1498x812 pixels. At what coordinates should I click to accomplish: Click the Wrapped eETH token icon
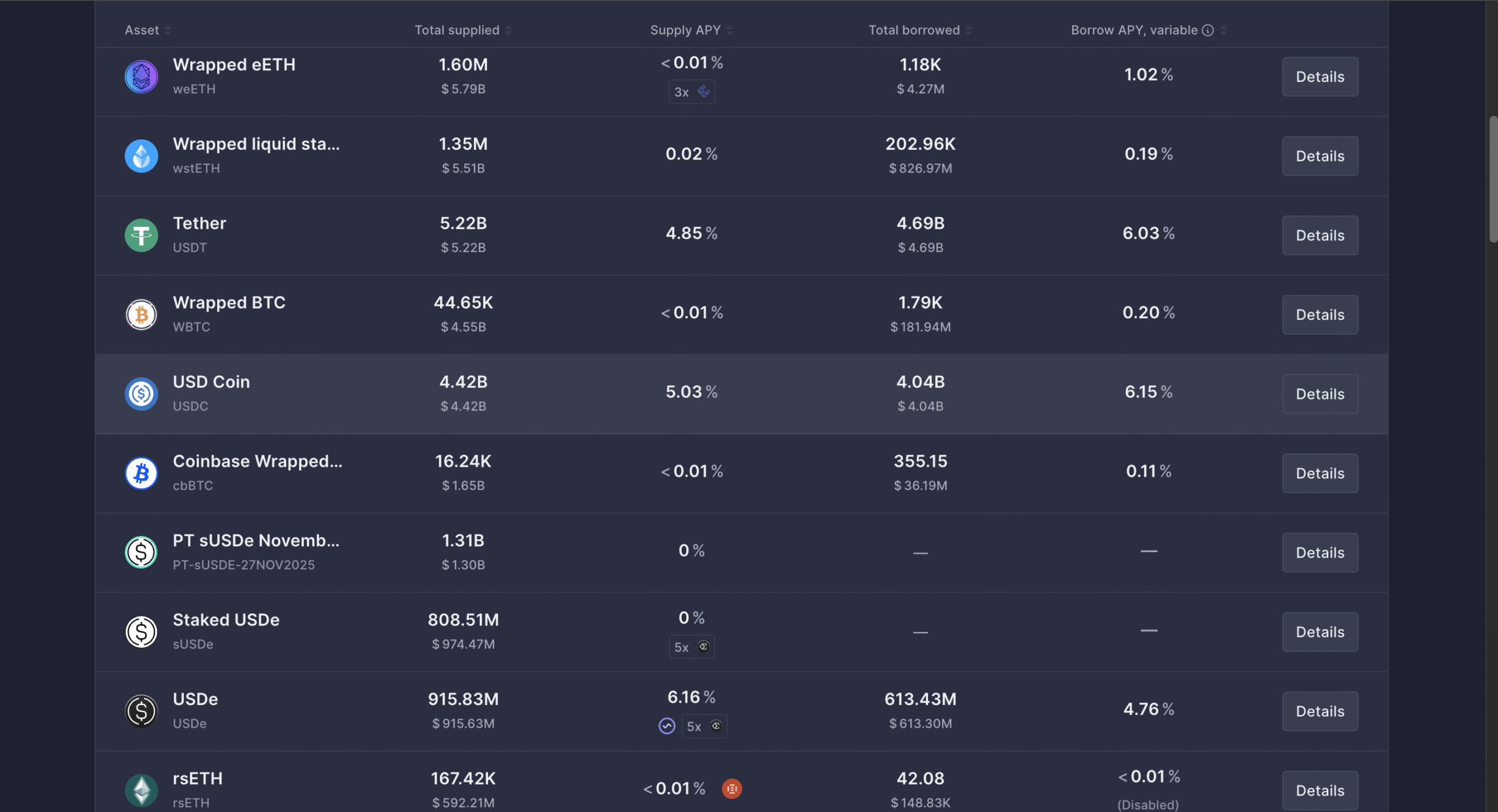pos(141,77)
